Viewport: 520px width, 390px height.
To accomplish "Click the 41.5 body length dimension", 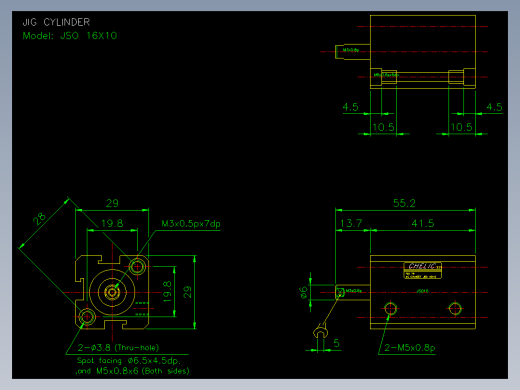I will click(x=423, y=223).
